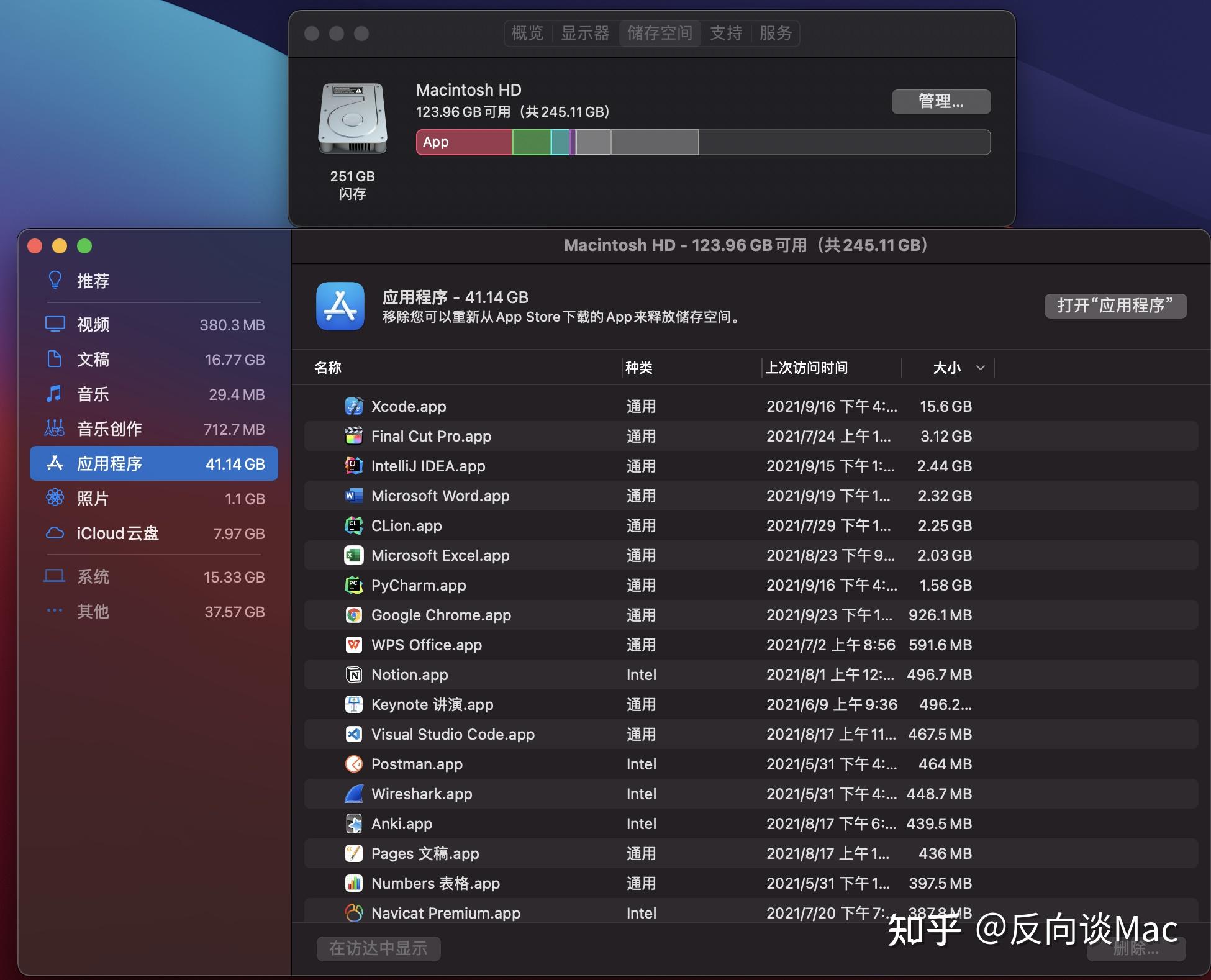1211x980 pixels.
Task: Click the Macintosh HD disk icon
Action: pos(352,119)
